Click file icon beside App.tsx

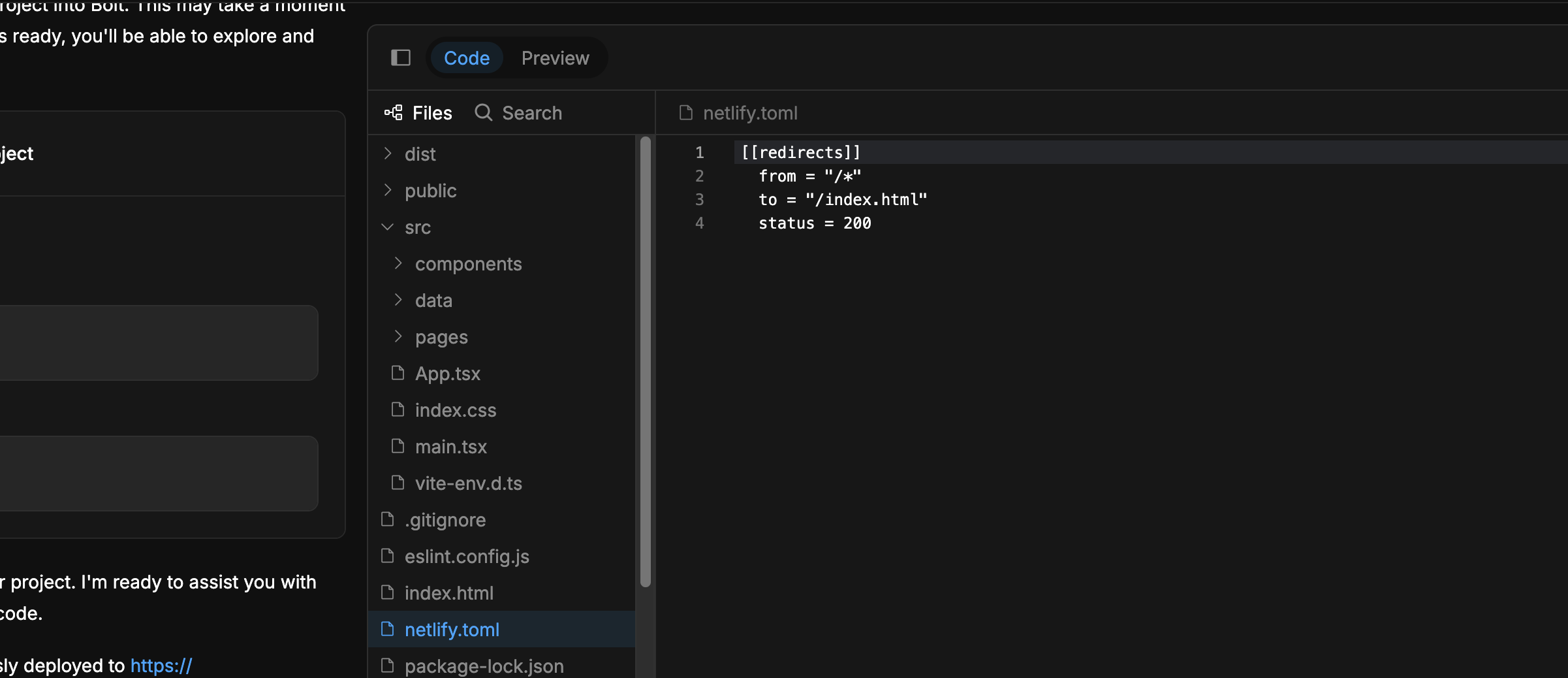click(x=398, y=373)
